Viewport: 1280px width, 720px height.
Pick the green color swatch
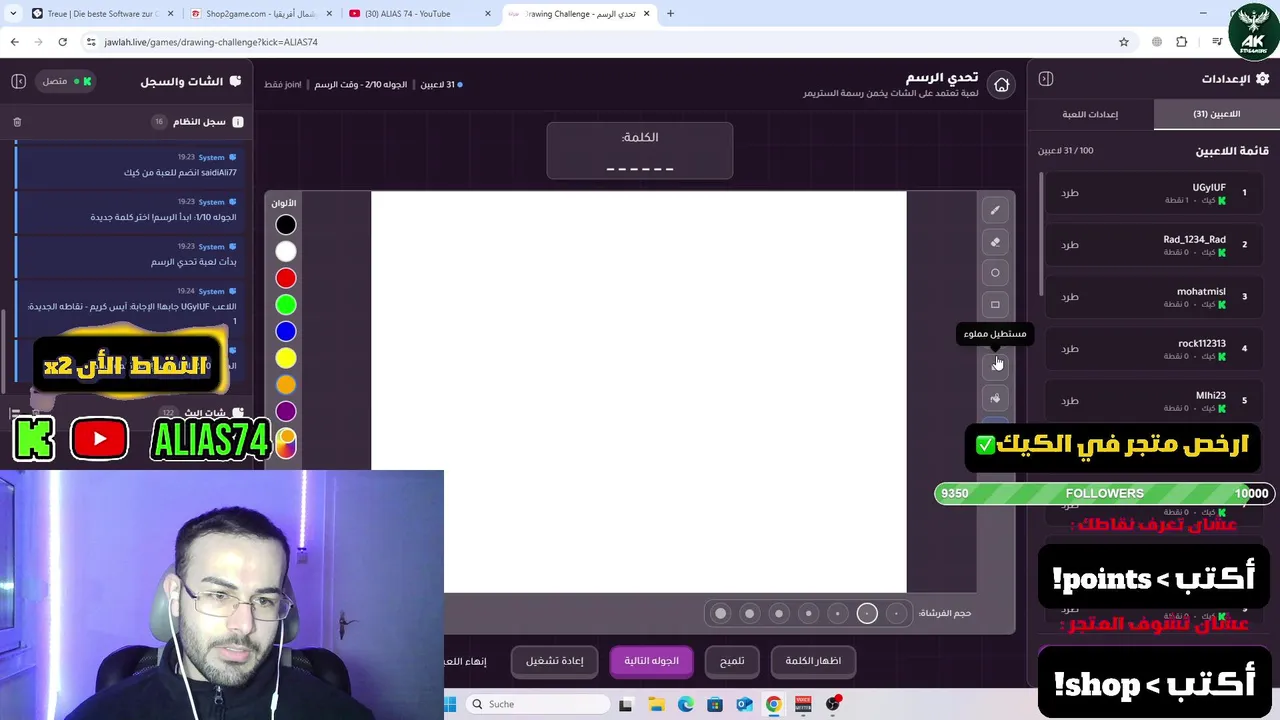pyautogui.click(x=286, y=305)
